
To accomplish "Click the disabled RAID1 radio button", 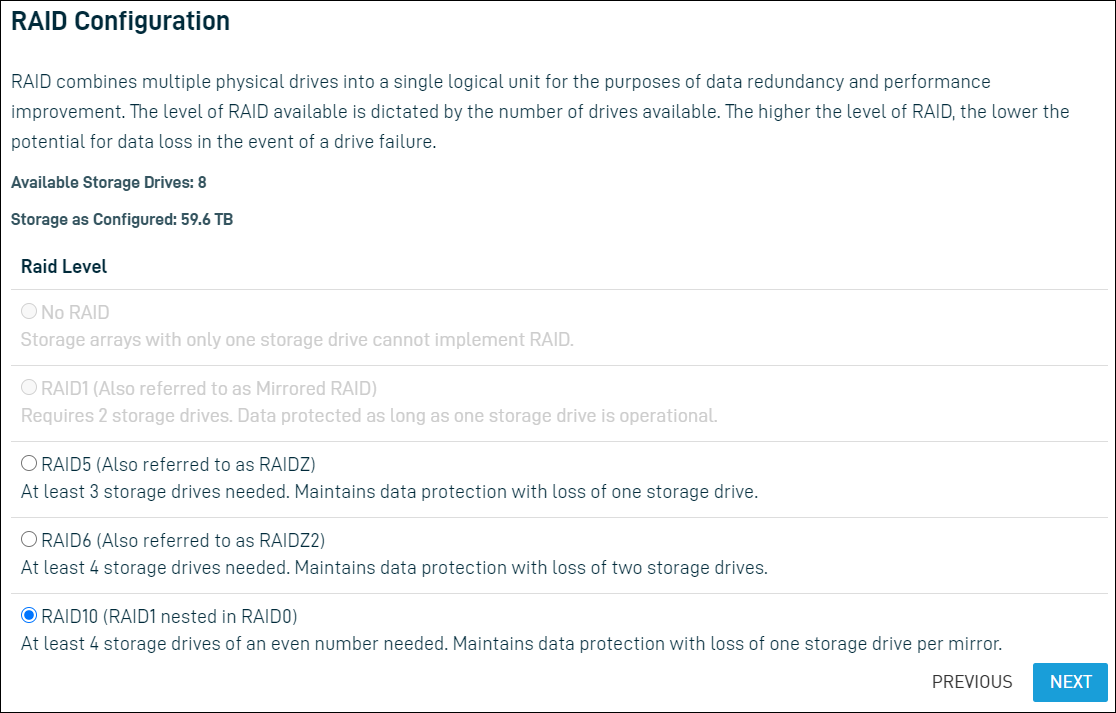I will click(x=28, y=387).
